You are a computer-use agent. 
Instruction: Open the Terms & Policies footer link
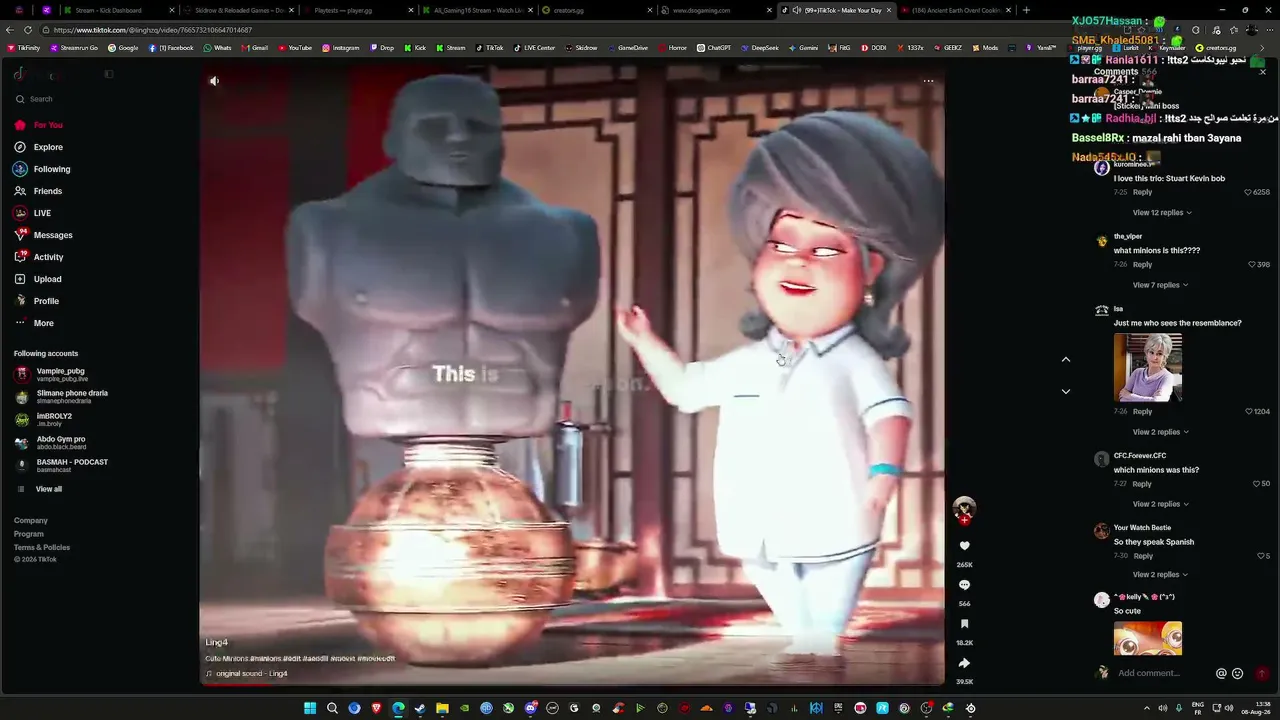[42, 547]
